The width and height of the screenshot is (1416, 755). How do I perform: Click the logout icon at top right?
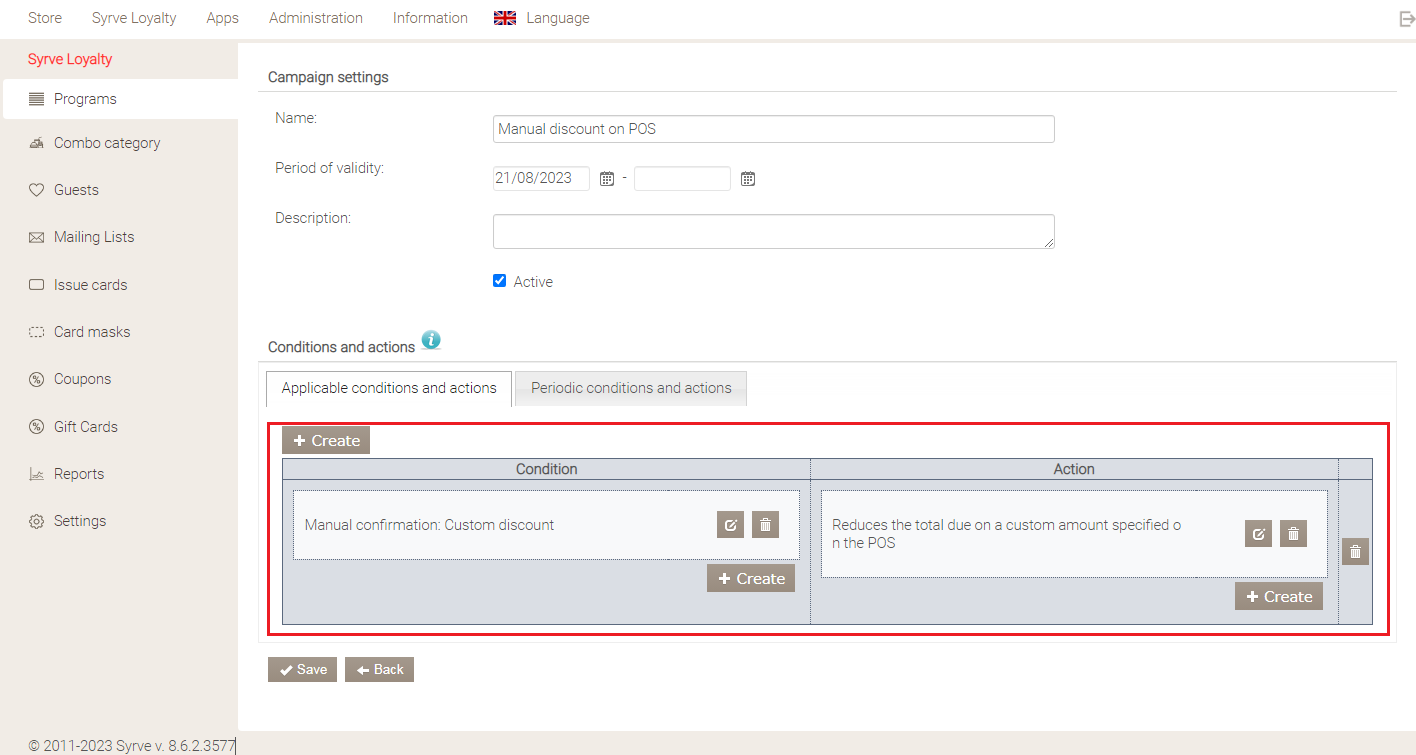point(1406,19)
